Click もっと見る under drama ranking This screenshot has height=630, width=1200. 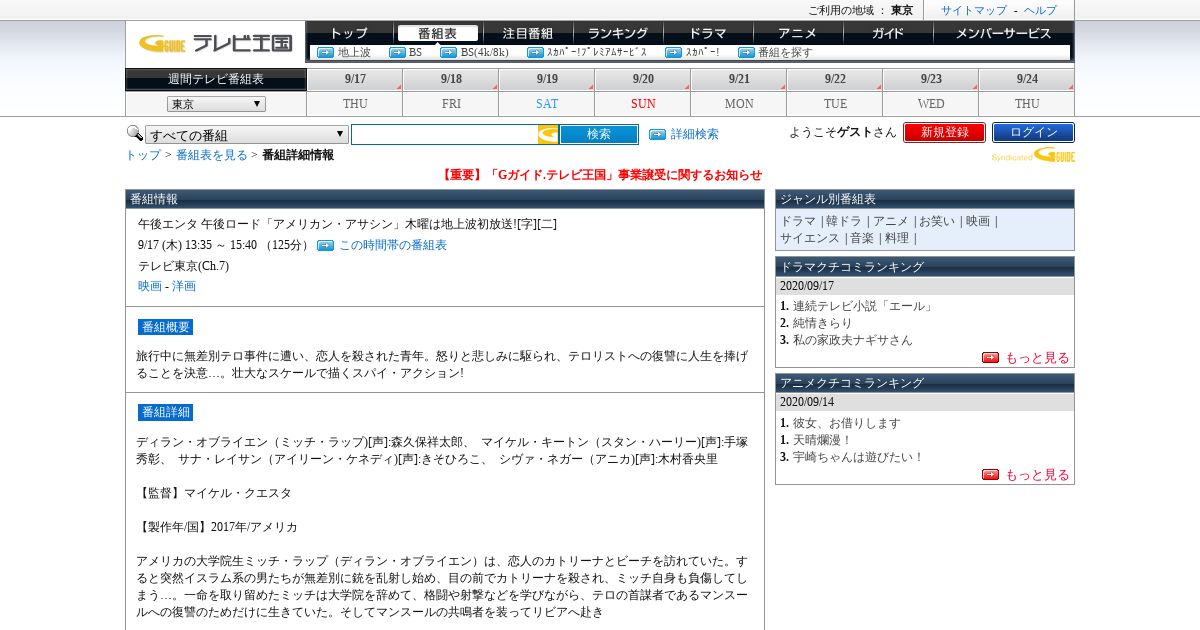[x=1037, y=357]
